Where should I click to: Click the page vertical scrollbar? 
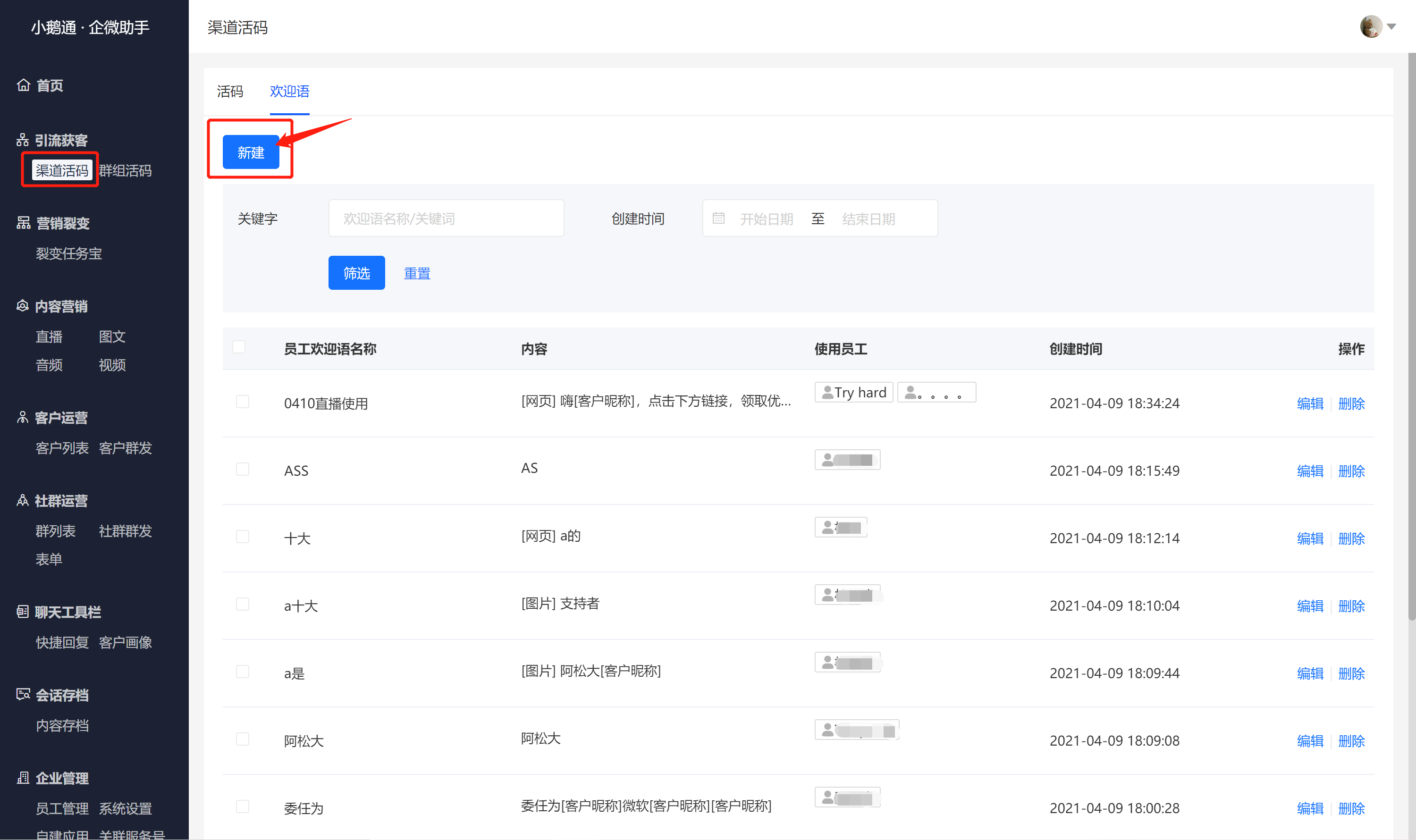click(x=1411, y=337)
